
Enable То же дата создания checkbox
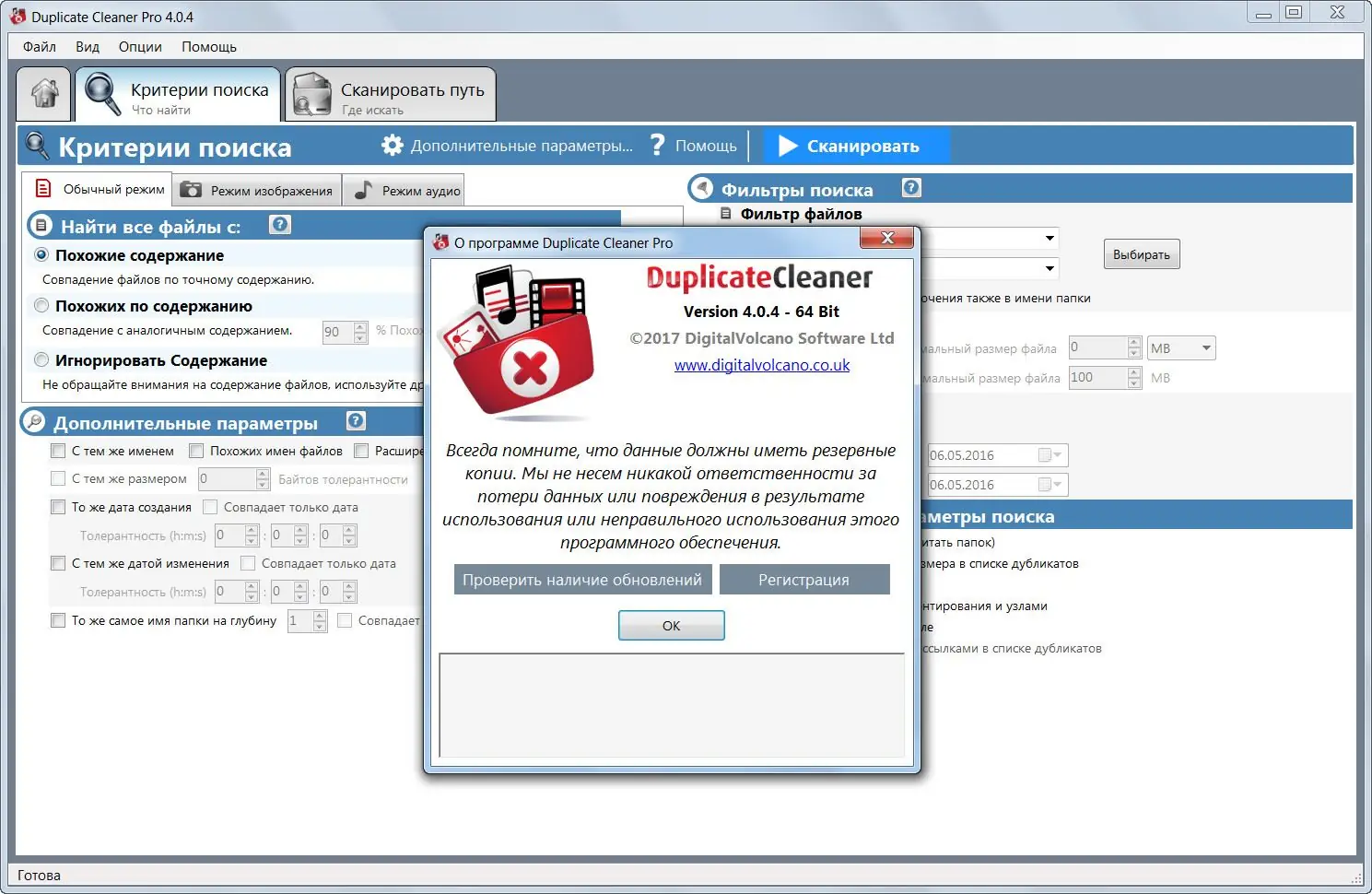(x=58, y=507)
